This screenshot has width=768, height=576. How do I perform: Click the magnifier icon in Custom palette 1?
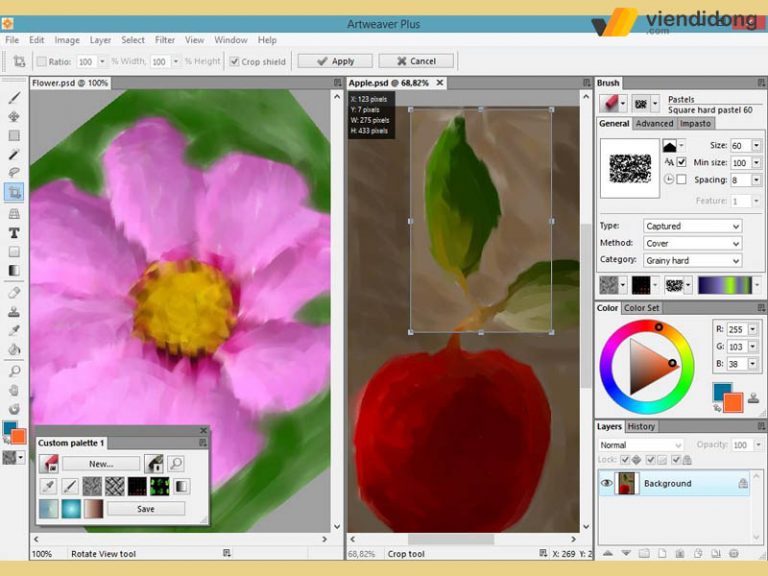click(175, 463)
